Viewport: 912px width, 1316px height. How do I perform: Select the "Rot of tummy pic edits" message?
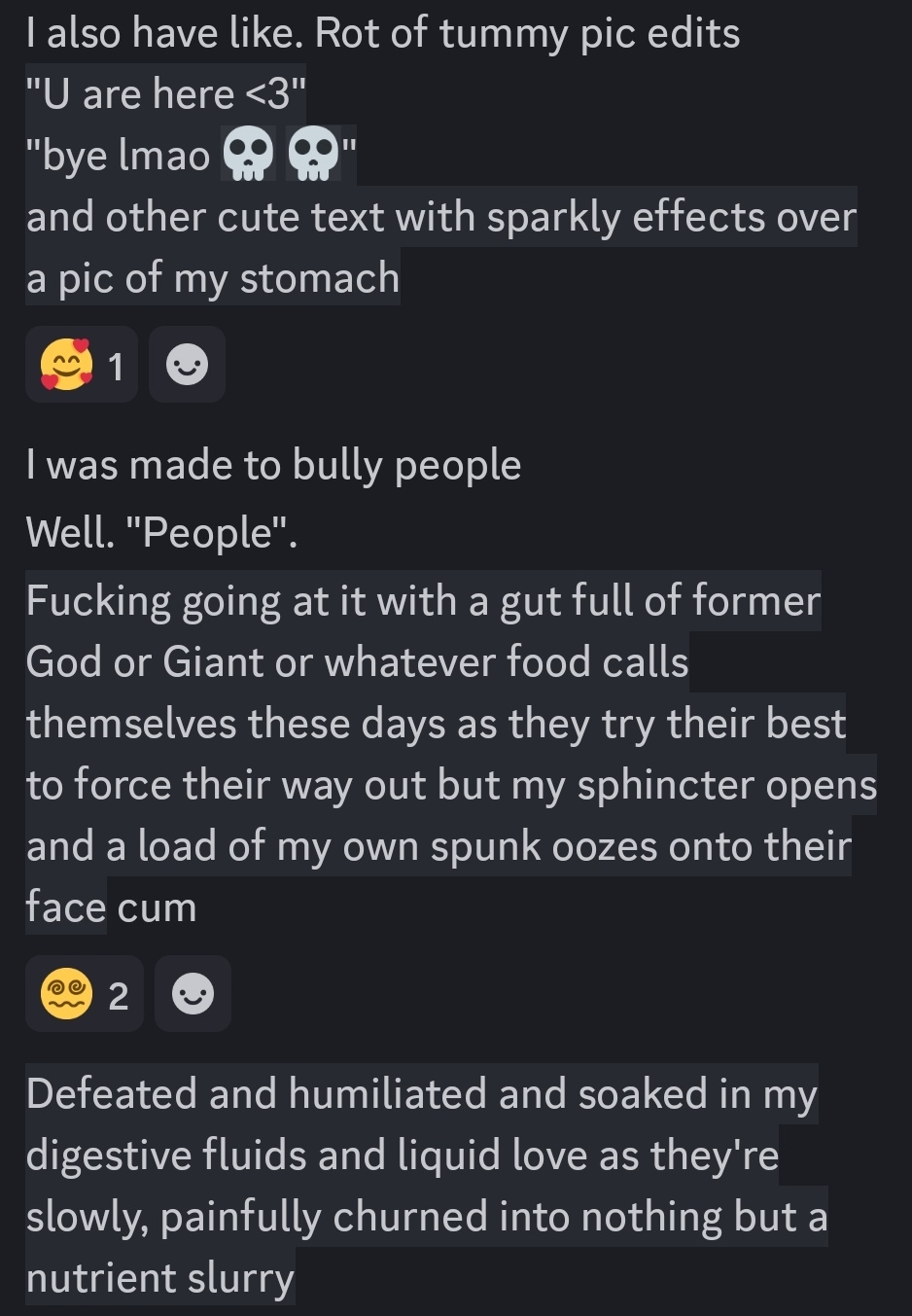[383, 34]
